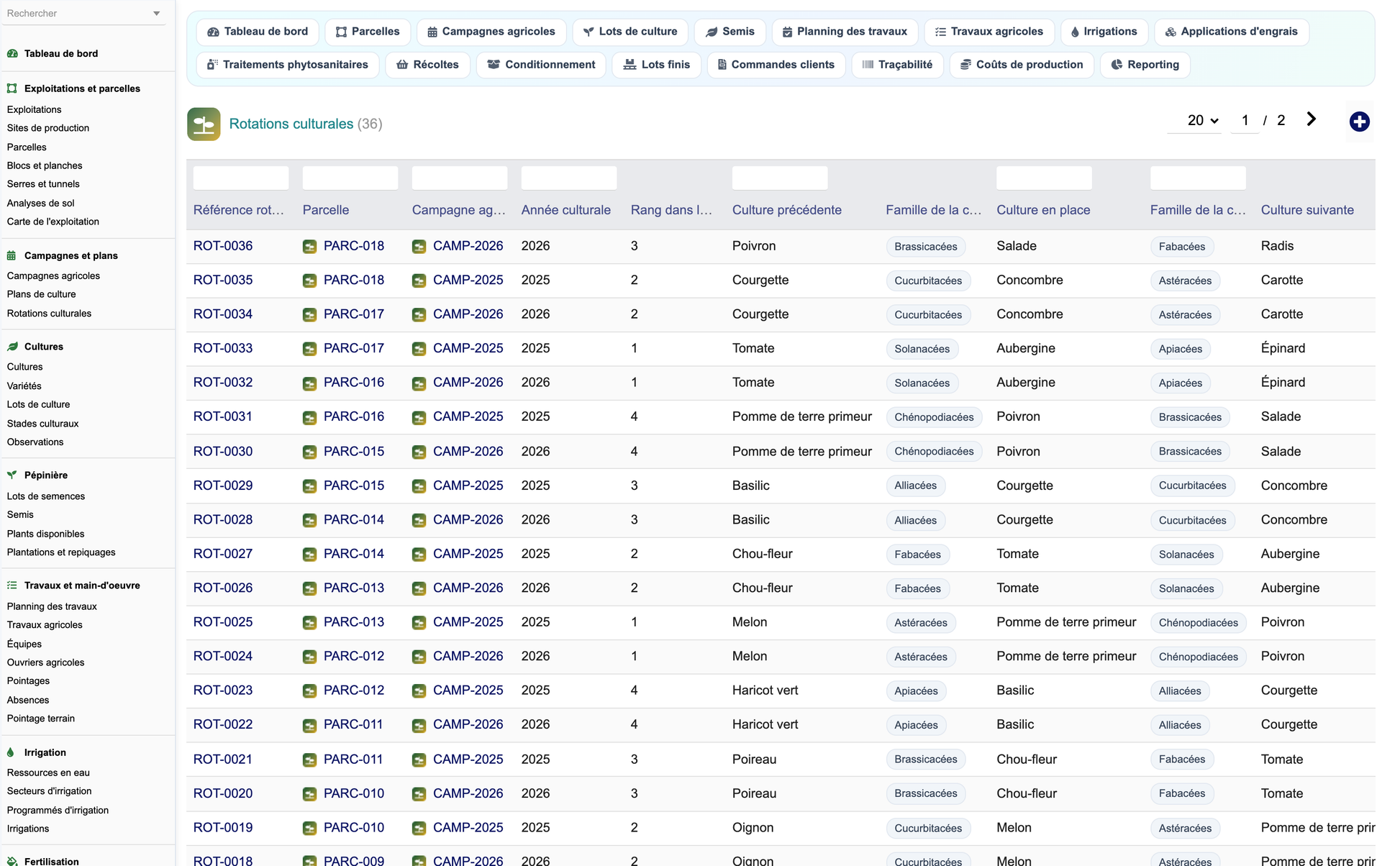Click the Travaux et main-d'oeuvre list icon

(x=12, y=585)
